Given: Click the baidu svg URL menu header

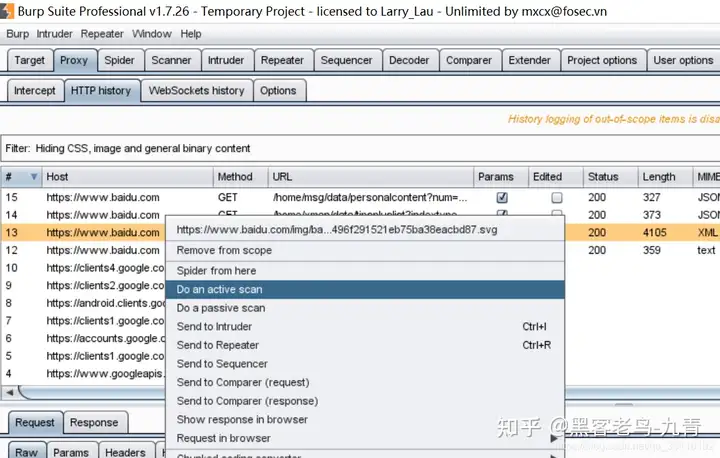Looking at the screenshot, I should click(x=365, y=230).
